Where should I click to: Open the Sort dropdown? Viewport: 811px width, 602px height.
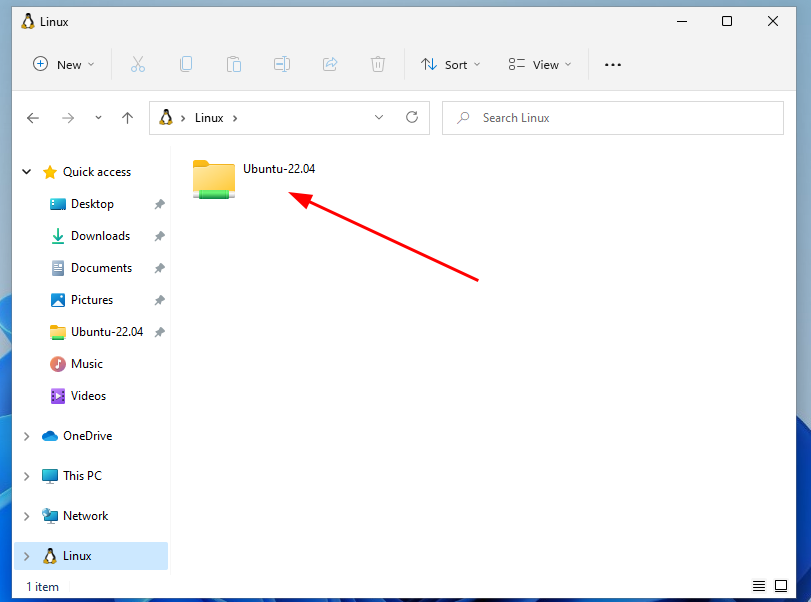pyautogui.click(x=450, y=64)
